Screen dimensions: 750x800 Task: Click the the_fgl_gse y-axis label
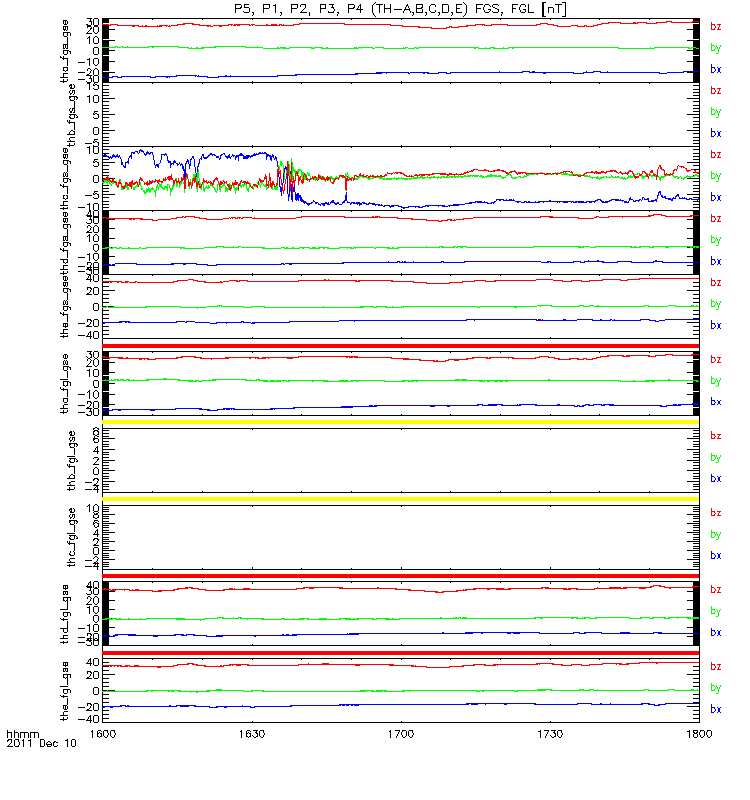pos(65,691)
